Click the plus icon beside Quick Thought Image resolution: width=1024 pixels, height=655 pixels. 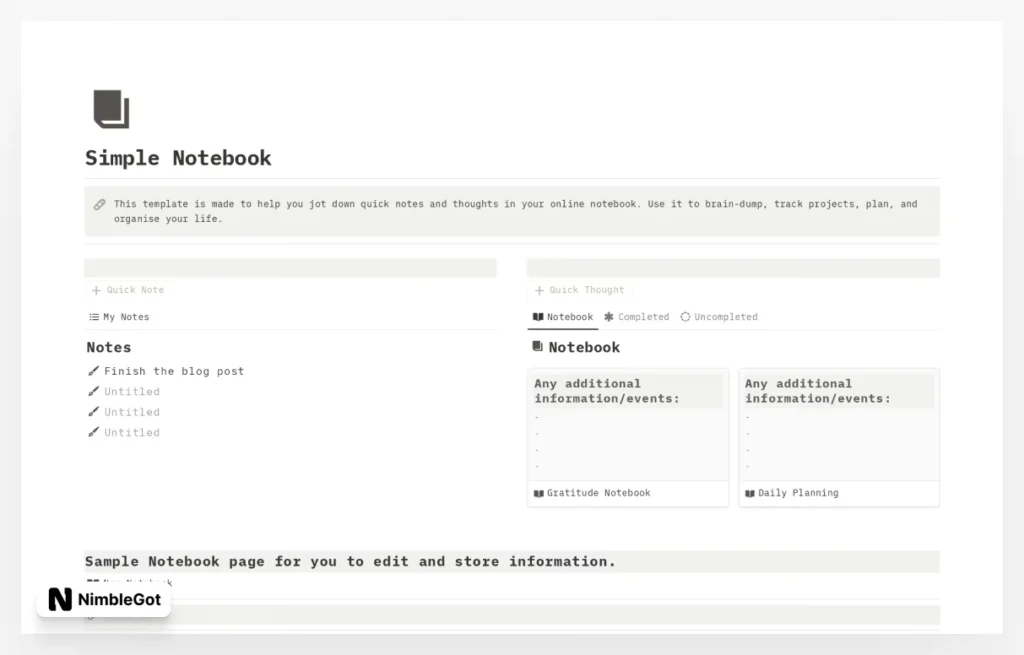tap(538, 290)
